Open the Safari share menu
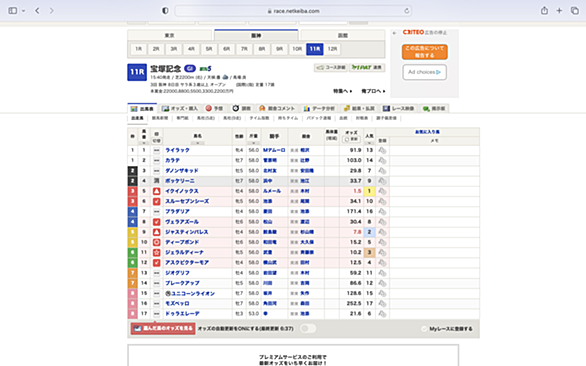The image size is (586, 366). tap(544, 11)
